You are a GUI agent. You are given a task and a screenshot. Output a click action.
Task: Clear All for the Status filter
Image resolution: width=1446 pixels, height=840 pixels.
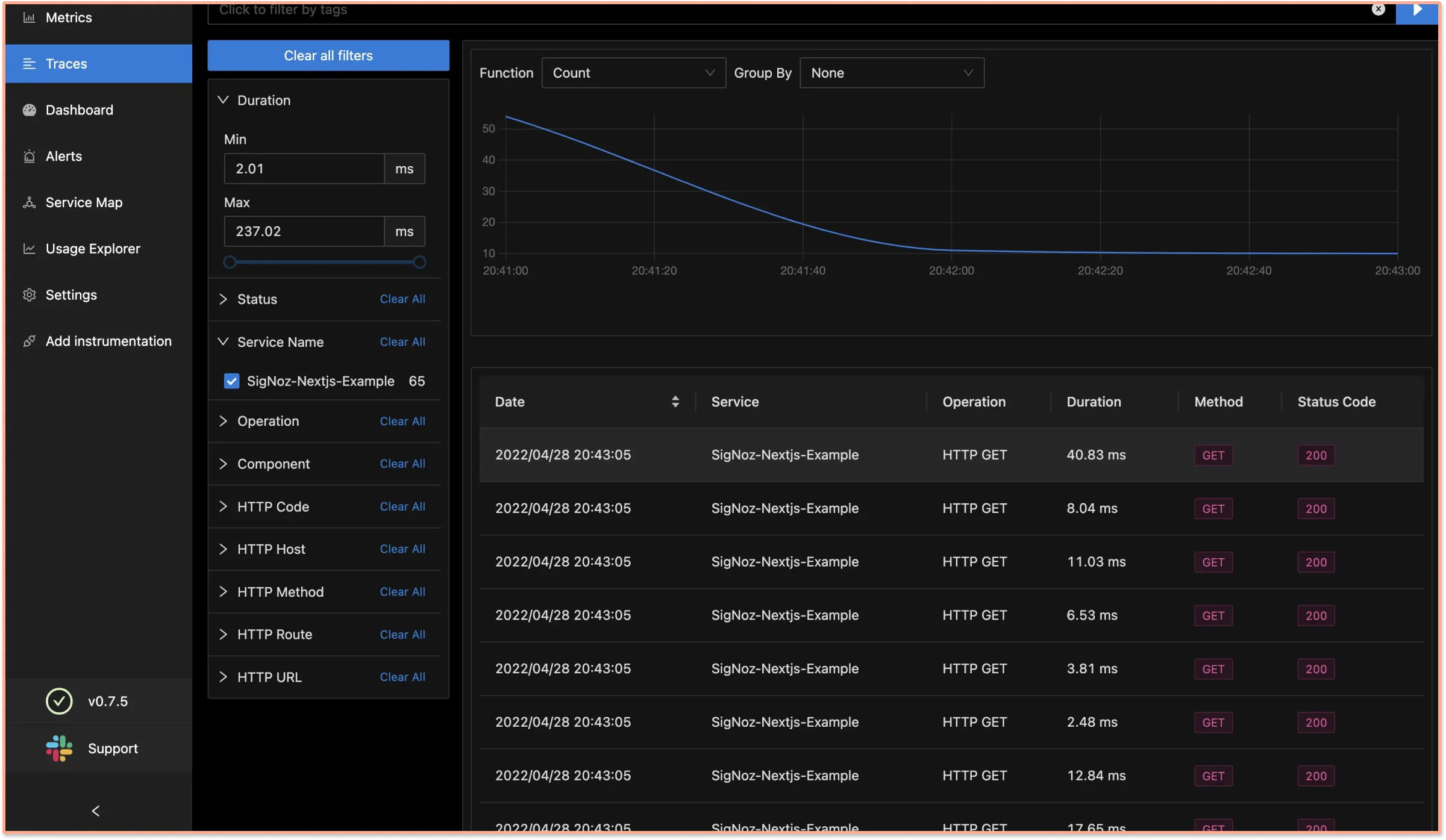click(x=402, y=299)
